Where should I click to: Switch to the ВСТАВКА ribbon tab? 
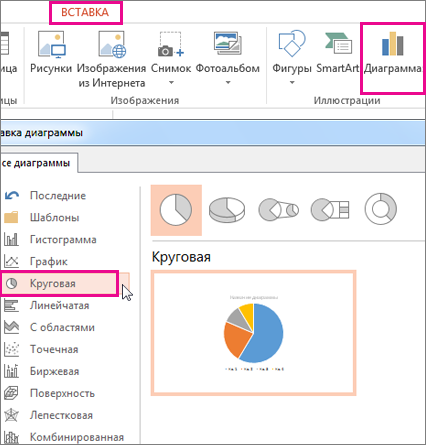click(85, 12)
